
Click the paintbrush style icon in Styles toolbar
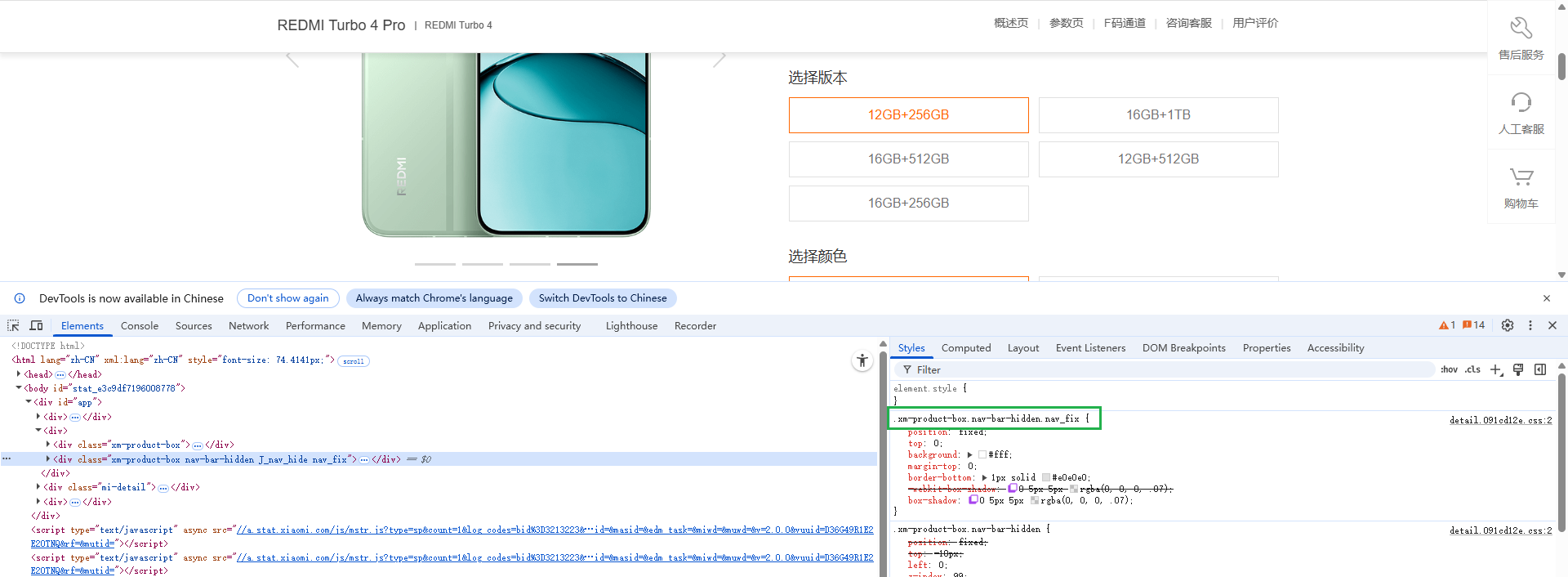pyautogui.click(x=1518, y=369)
